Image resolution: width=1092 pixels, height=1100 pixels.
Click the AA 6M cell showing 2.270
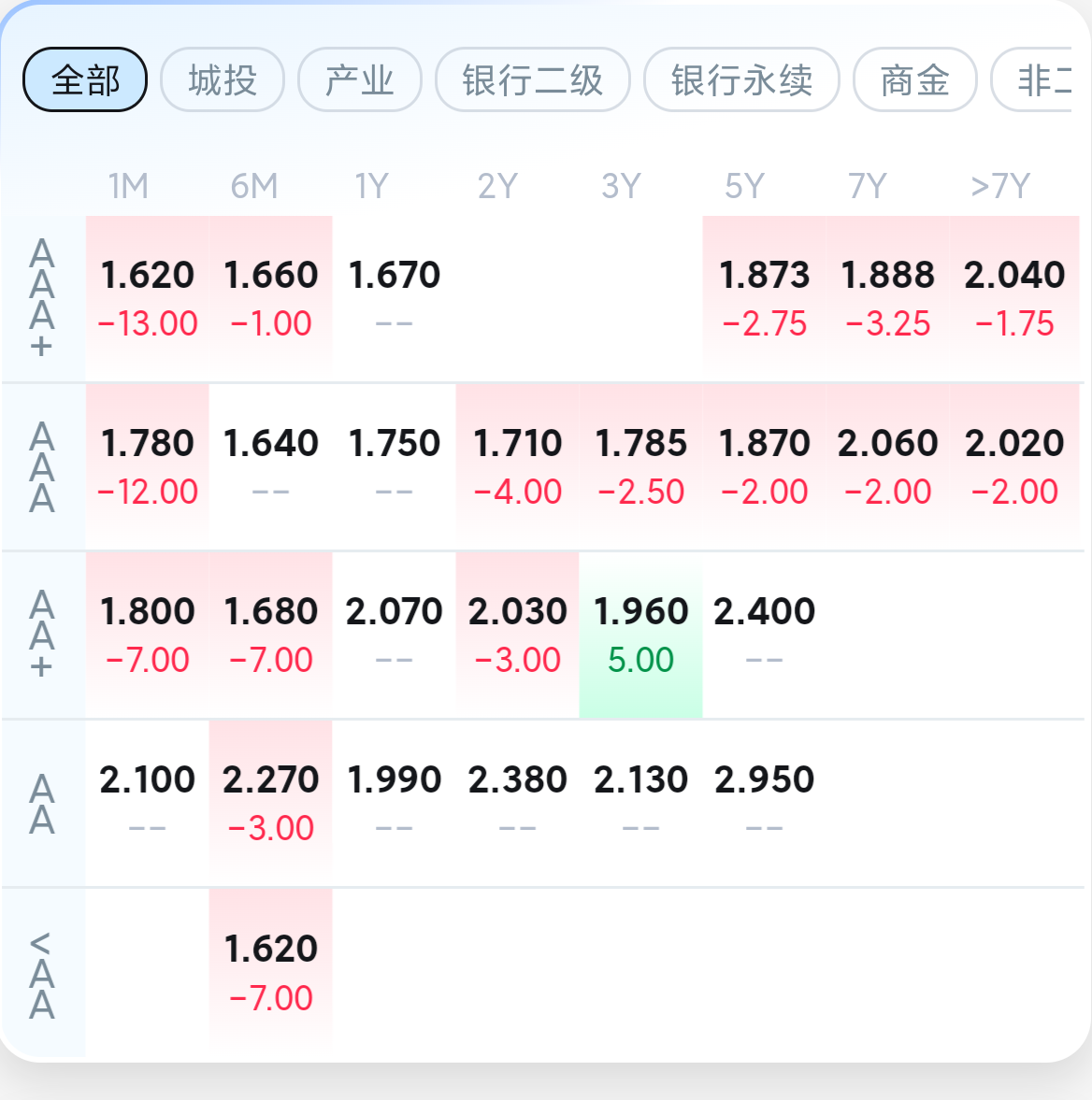(271, 803)
